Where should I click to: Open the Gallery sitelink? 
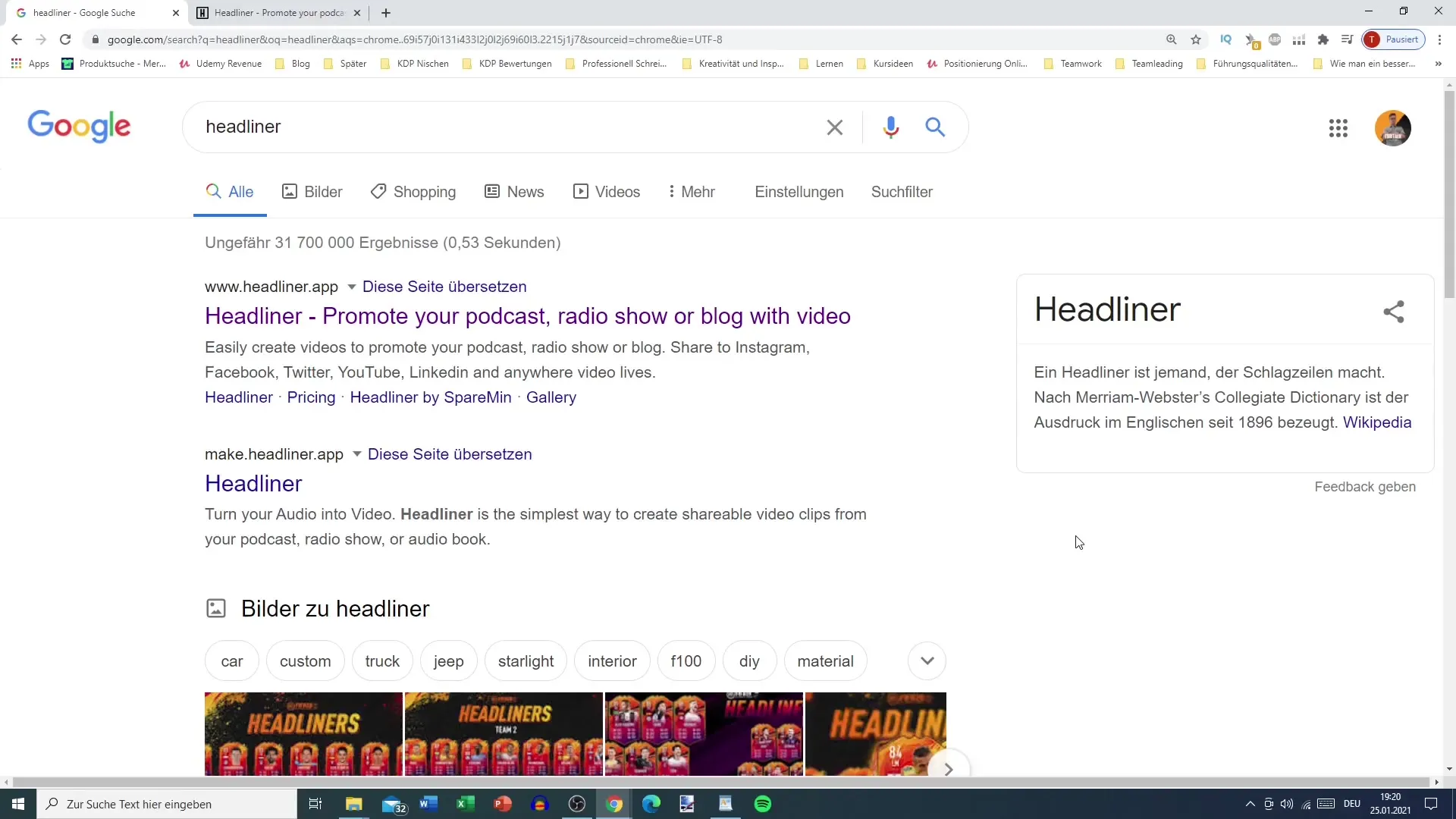click(551, 397)
